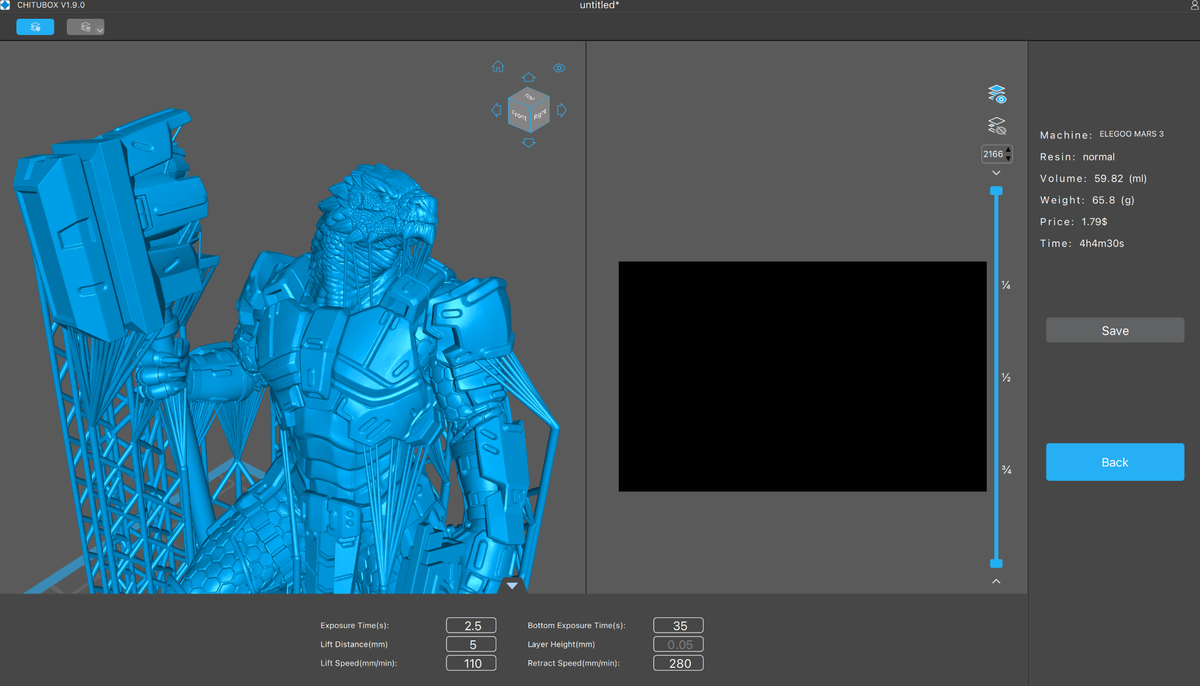1200x686 pixels.
Task: Click the Save button
Action: point(1115,330)
